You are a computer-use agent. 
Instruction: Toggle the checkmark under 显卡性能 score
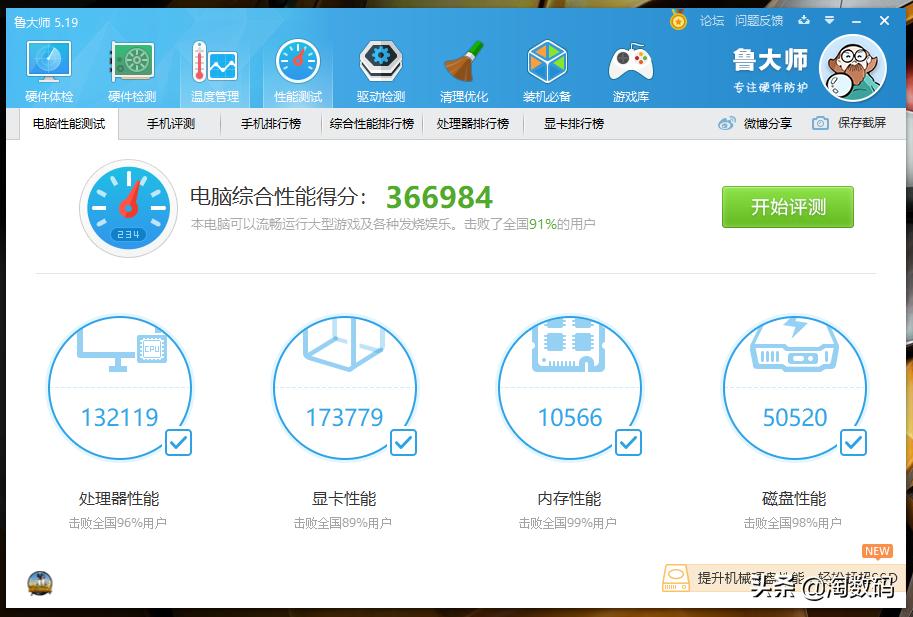point(403,441)
